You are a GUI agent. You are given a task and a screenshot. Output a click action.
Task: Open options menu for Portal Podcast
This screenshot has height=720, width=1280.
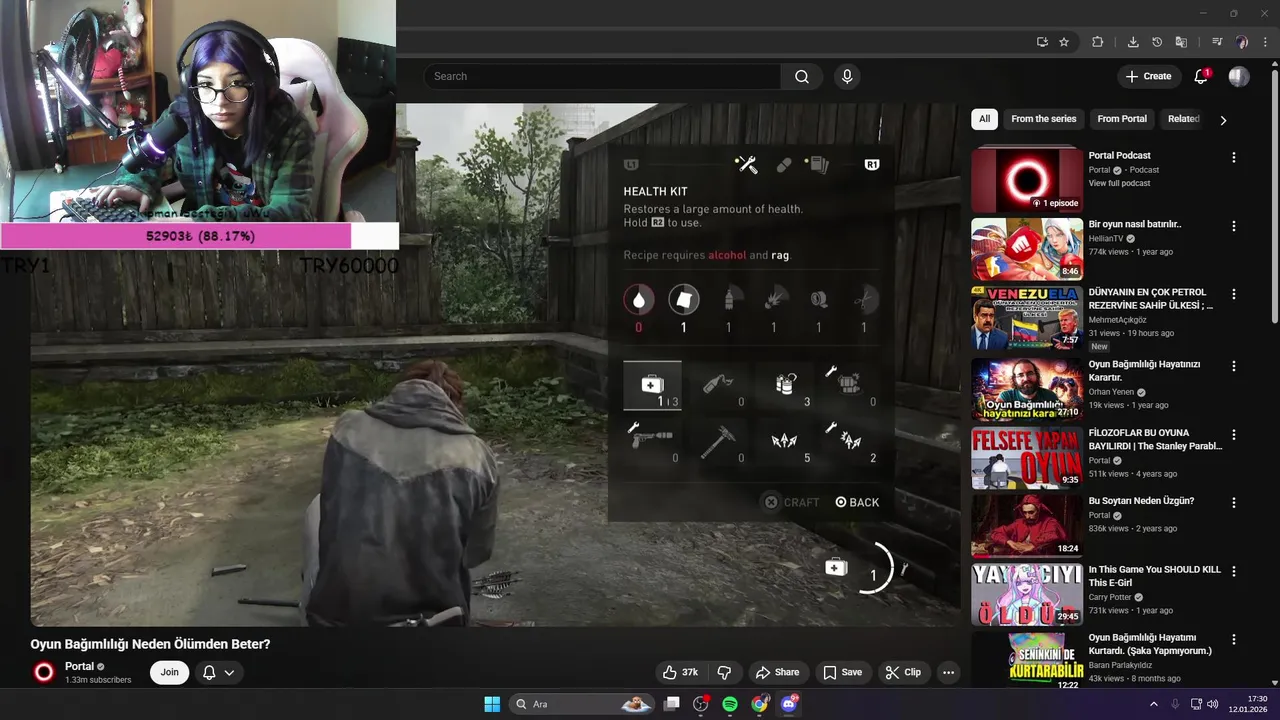[x=1233, y=158]
